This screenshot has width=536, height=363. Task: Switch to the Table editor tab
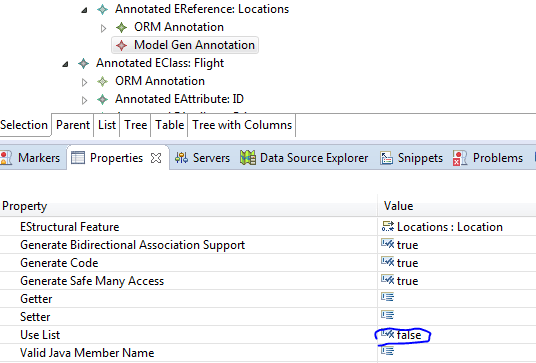(x=169, y=125)
